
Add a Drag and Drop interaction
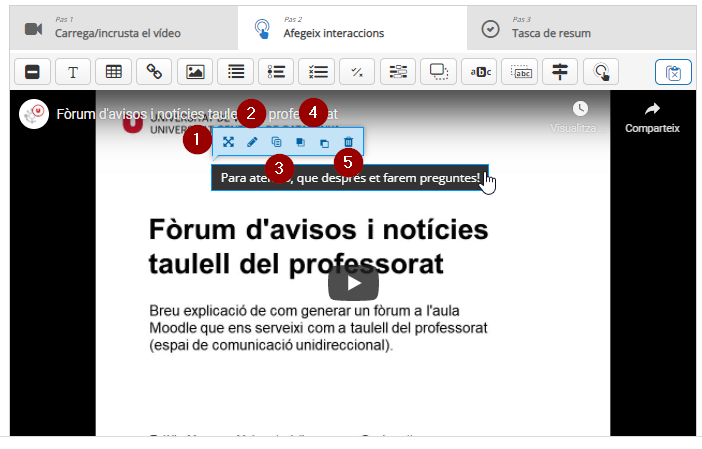coord(438,72)
